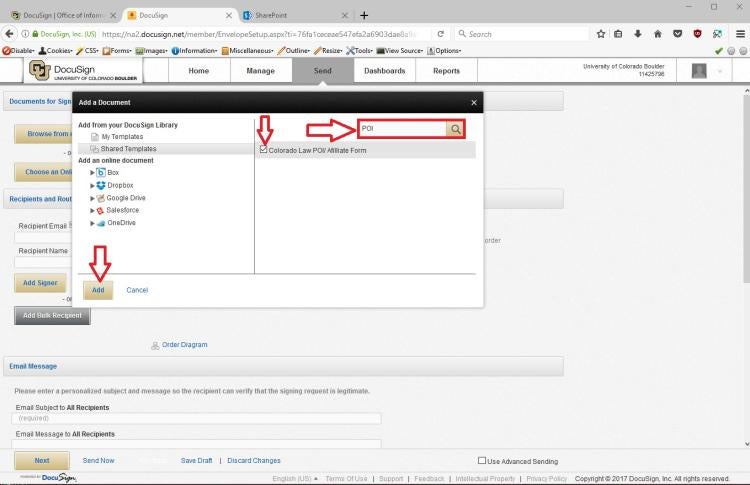The width and height of the screenshot is (750, 485).
Task: Click the Send Now link
Action: click(99, 460)
